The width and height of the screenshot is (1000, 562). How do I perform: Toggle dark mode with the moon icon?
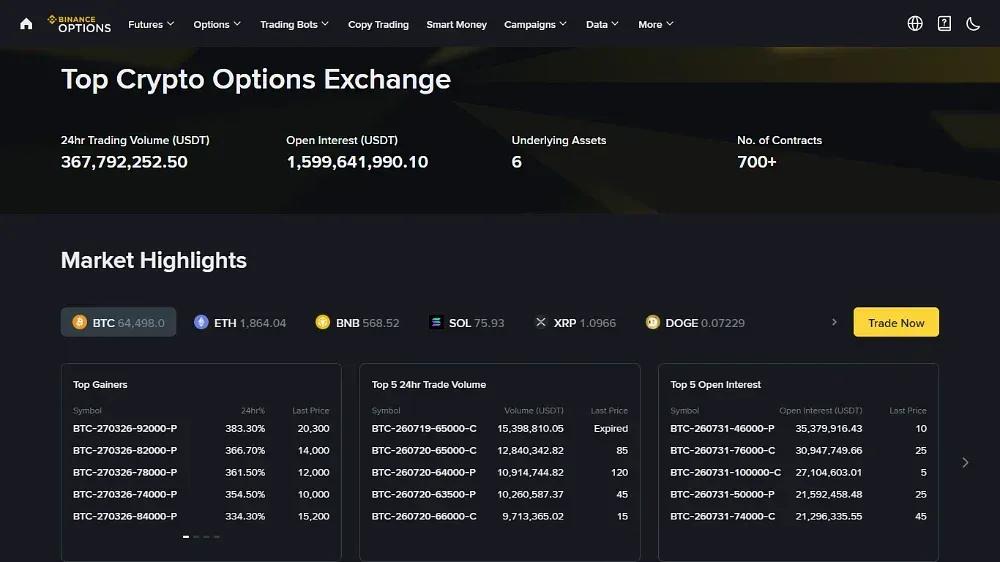(973, 24)
